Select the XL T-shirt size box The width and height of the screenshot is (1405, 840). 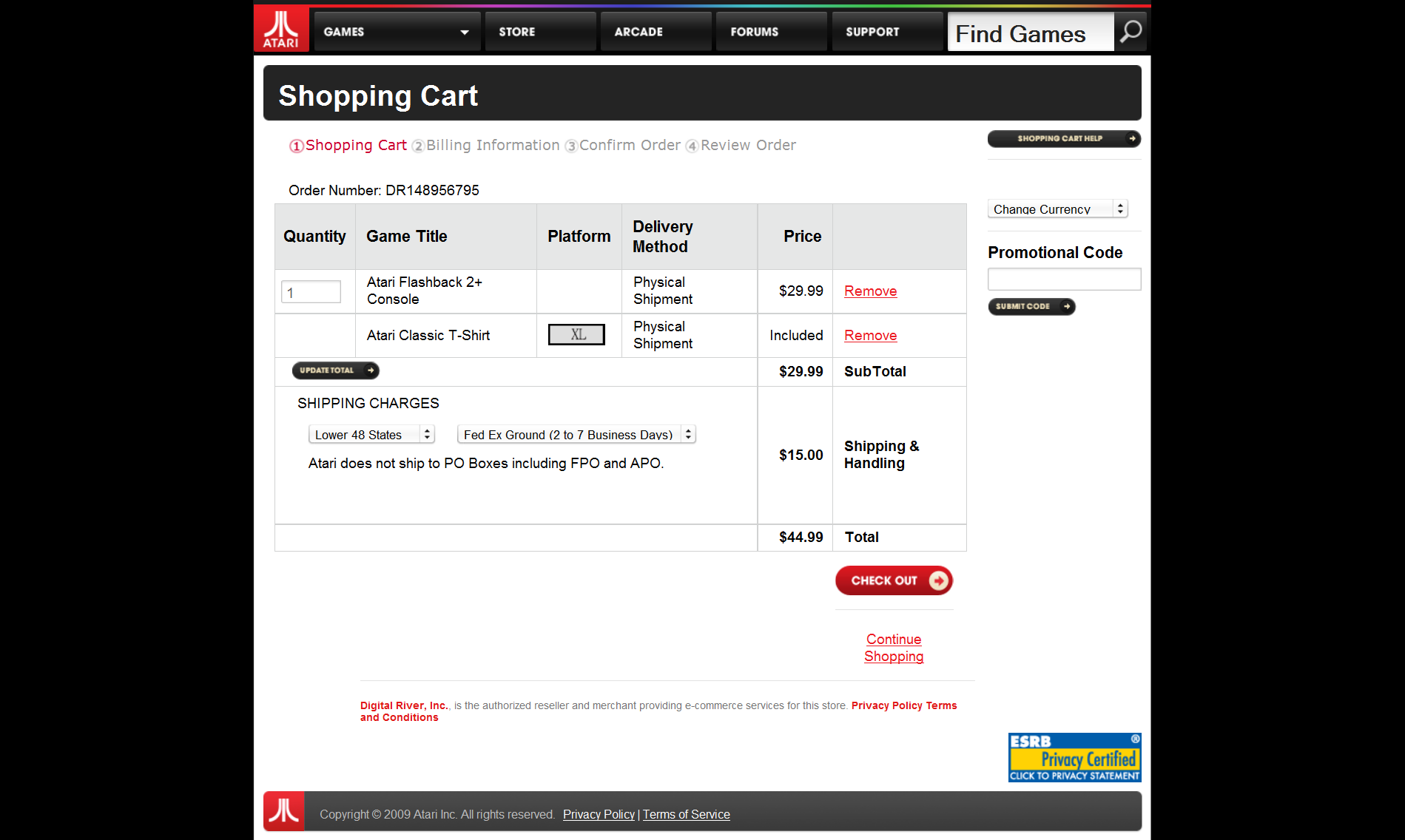(x=576, y=335)
